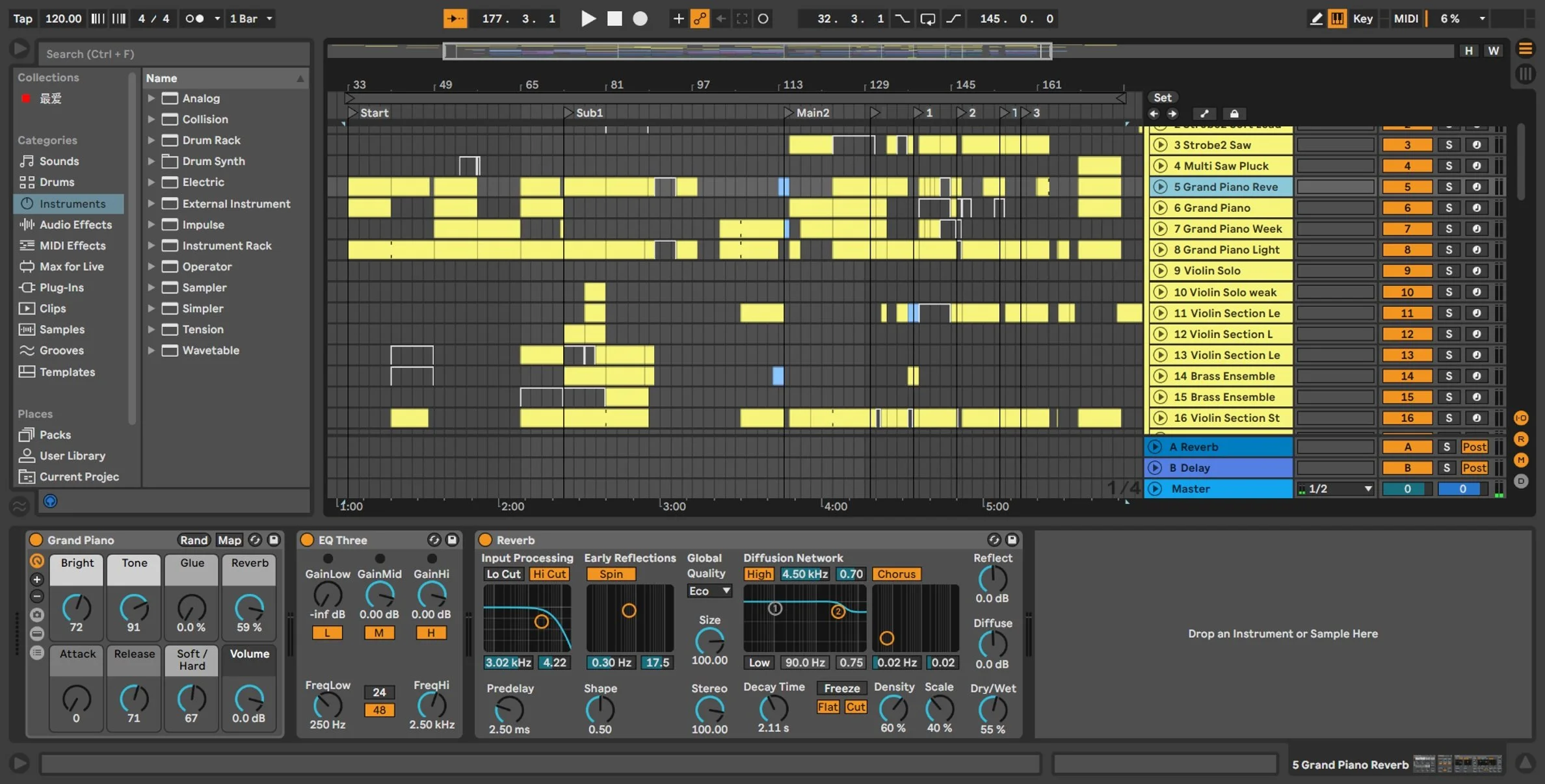Click the MIDI Arrangement Overdub plus icon
Viewport: 1545px width, 784px height.
coord(678,18)
